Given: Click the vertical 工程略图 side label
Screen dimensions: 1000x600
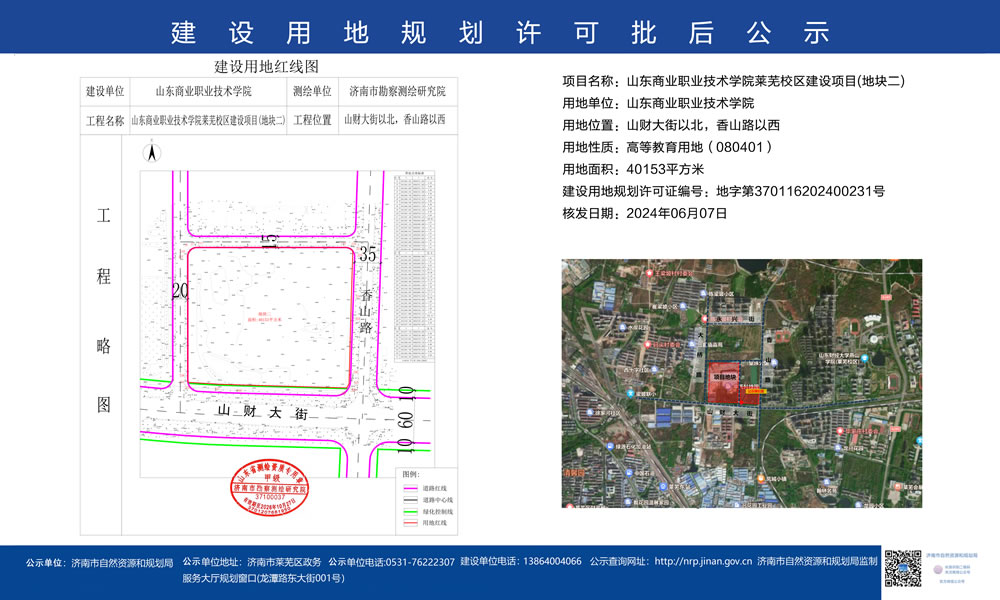Looking at the screenshot, I should (x=103, y=310).
